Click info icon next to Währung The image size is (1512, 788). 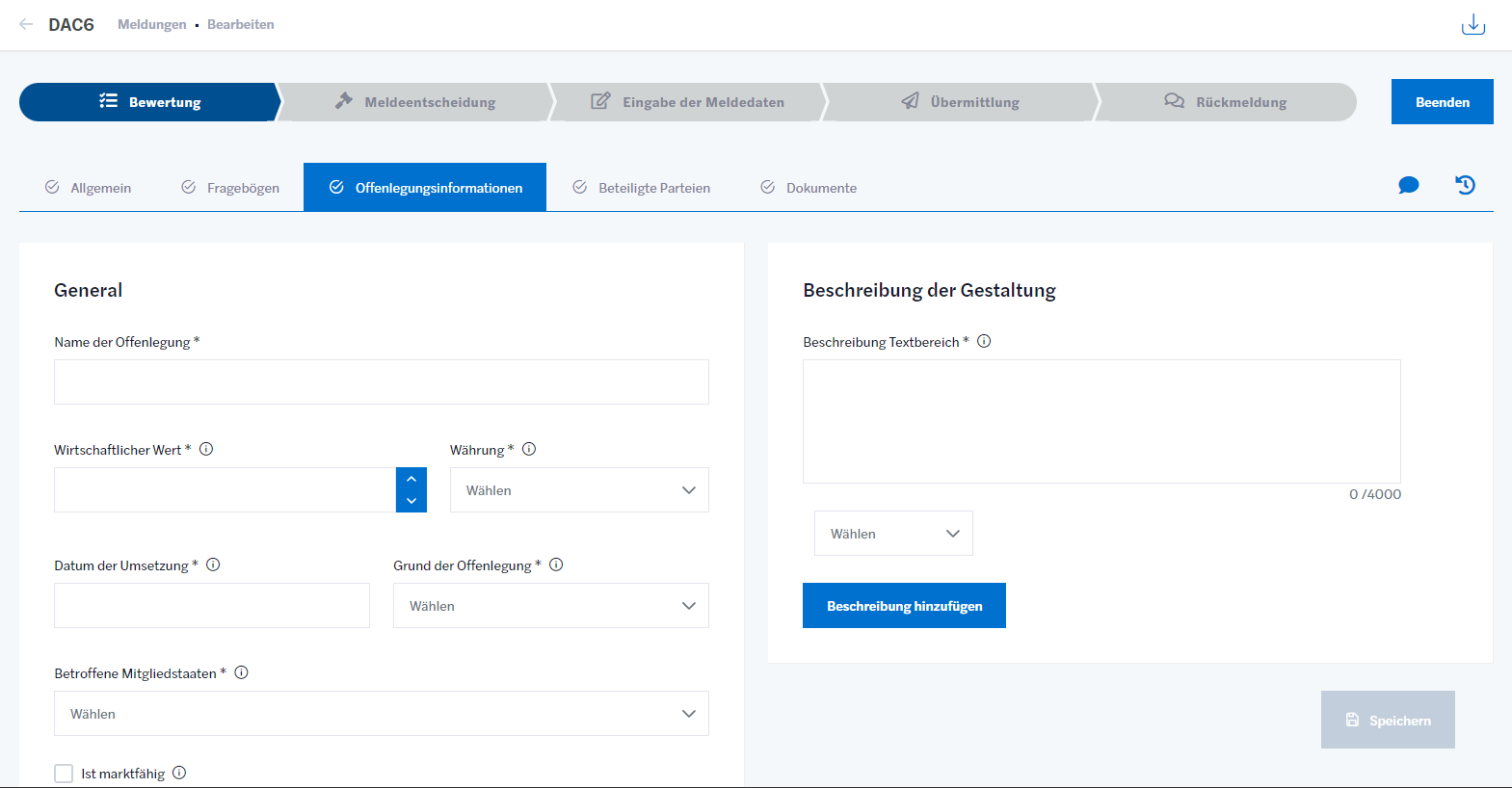[529, 449]
